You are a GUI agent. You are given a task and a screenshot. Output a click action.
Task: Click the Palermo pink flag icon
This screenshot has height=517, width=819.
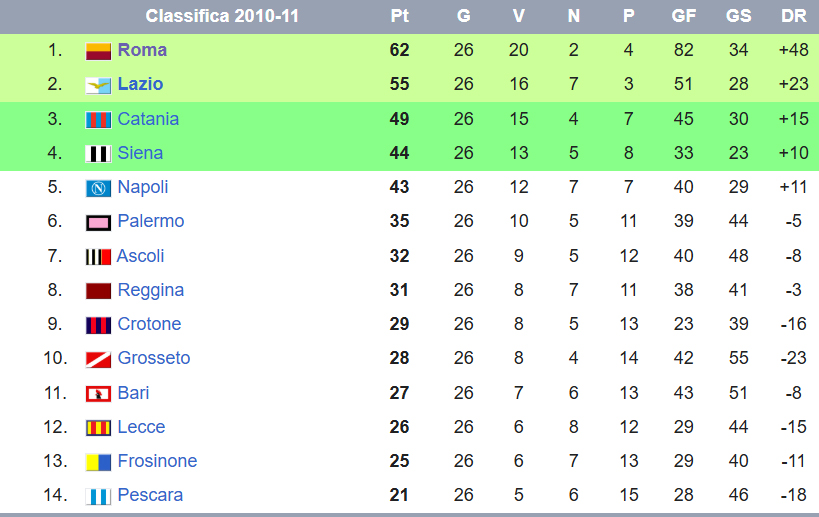[98, 222]
